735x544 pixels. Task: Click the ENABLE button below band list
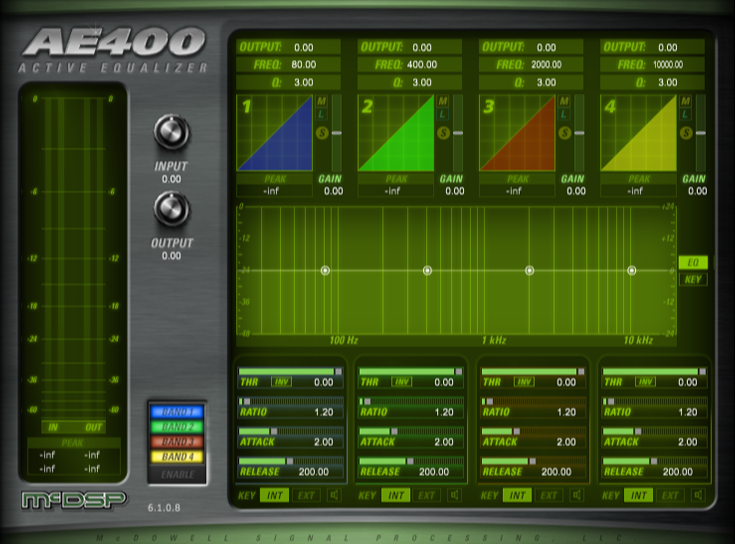[177, 475]
